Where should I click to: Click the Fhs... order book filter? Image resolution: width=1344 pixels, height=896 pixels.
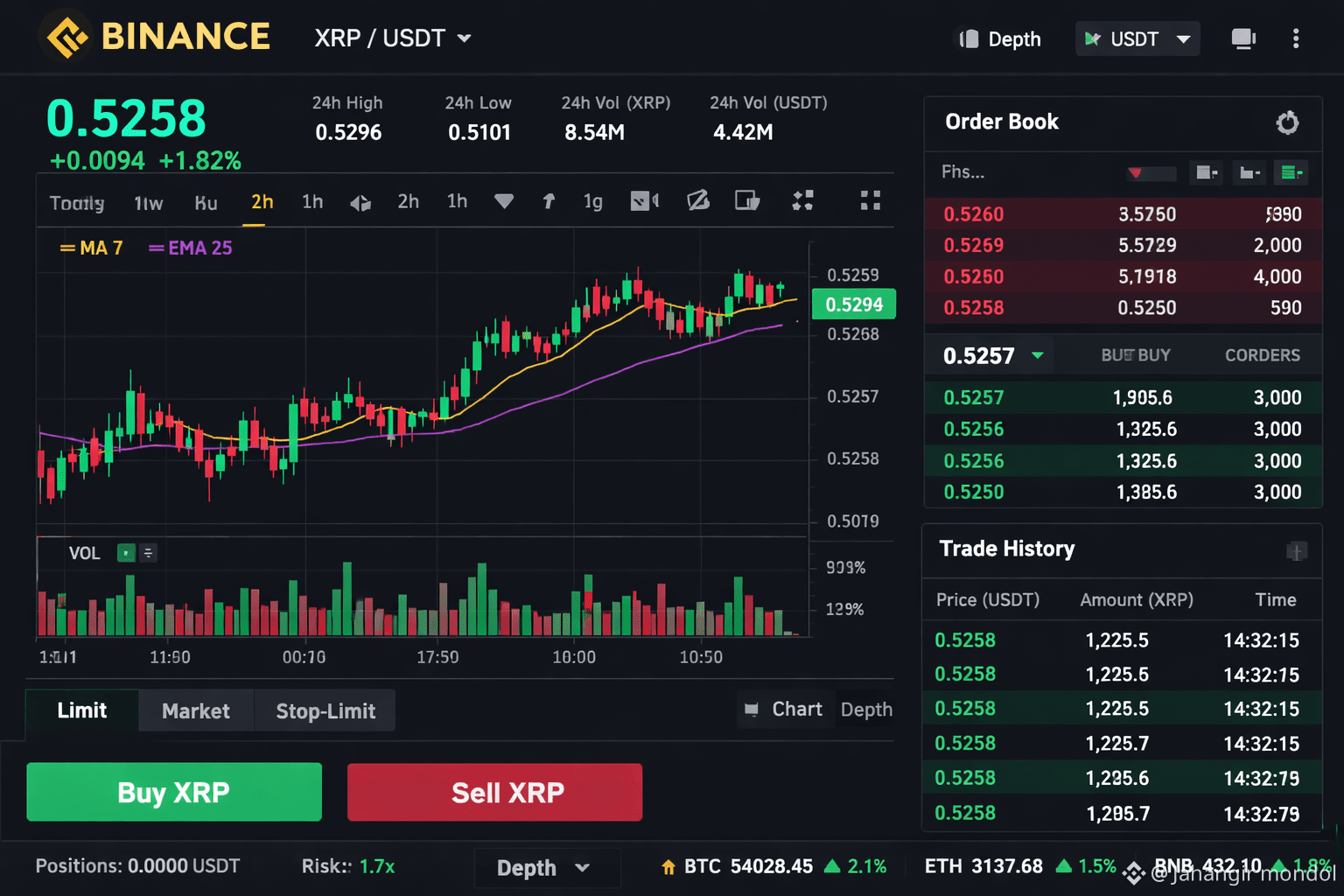[962, 172]
